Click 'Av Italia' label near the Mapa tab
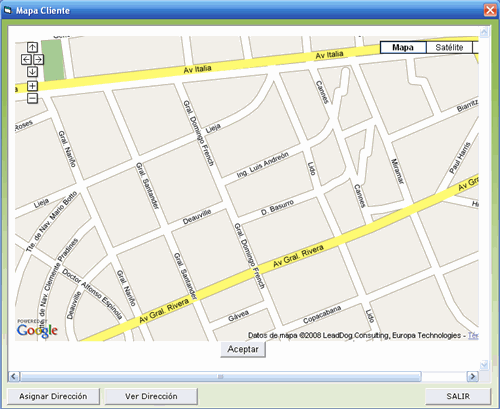Image resolution: width=500 pixels, height=409 pixels. [329, 55]
